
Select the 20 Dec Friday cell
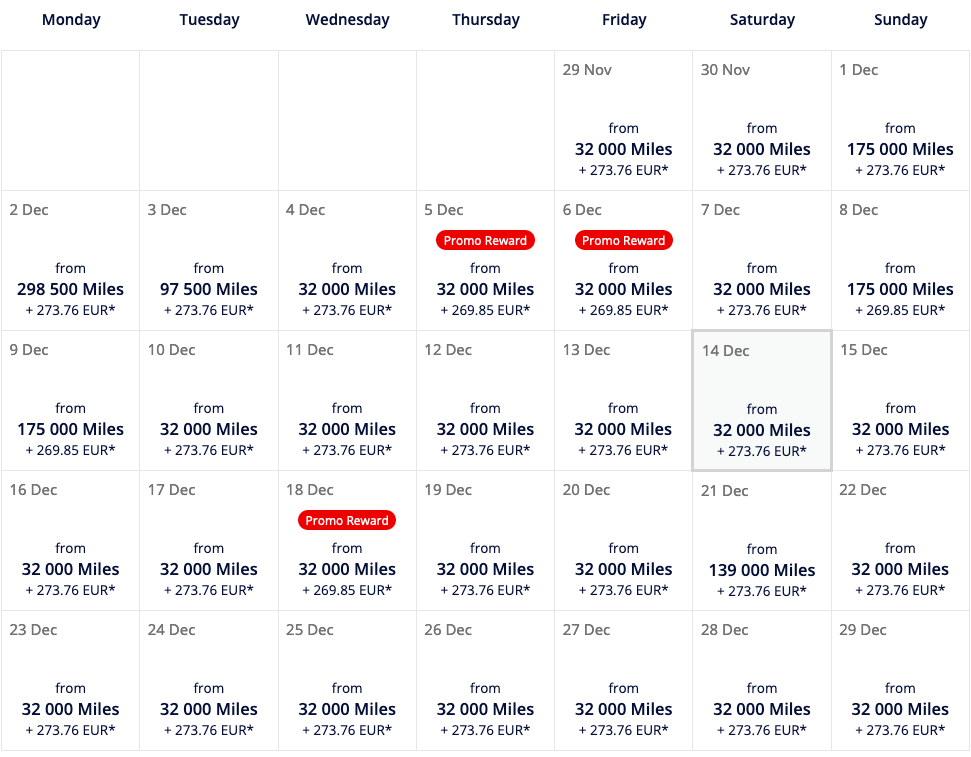click(623, 541)
